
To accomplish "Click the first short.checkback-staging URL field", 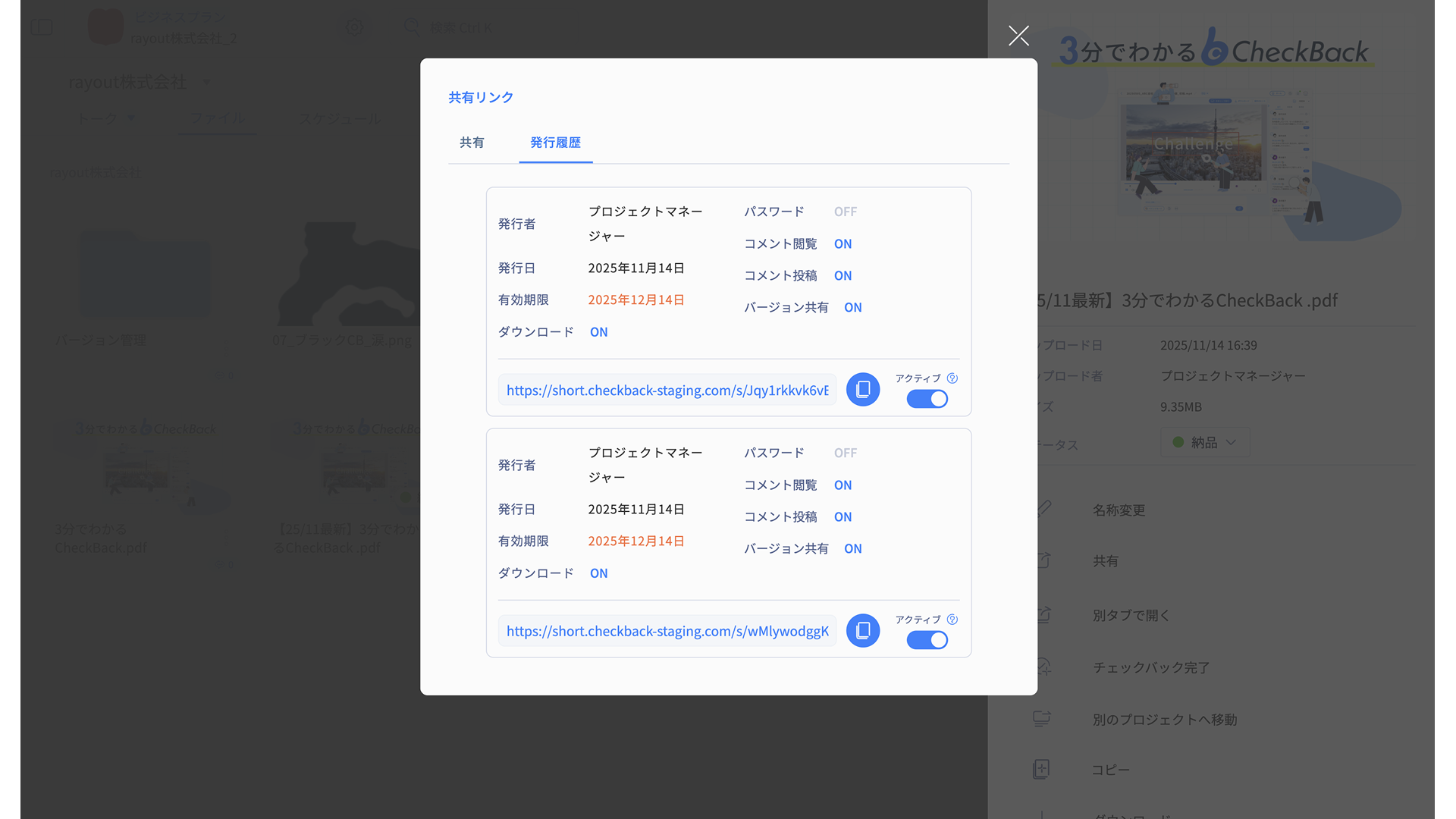I will coord(667,390).
